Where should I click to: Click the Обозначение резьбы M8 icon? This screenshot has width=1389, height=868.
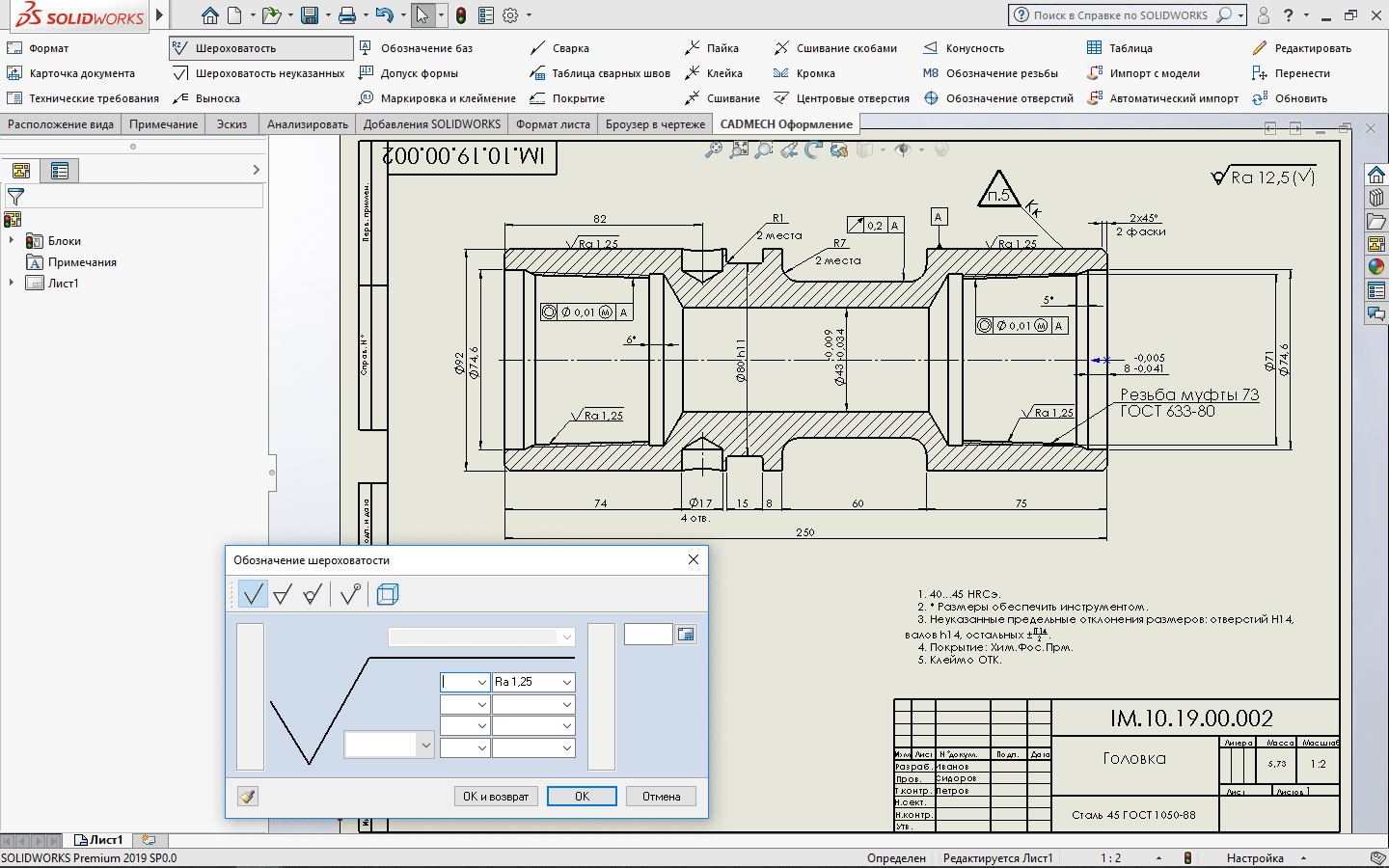pos(931,73)
